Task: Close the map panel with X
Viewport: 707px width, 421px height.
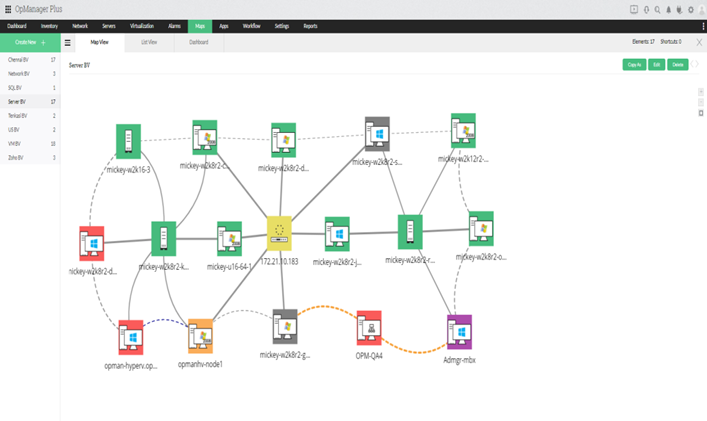Action: coord(699,42)
